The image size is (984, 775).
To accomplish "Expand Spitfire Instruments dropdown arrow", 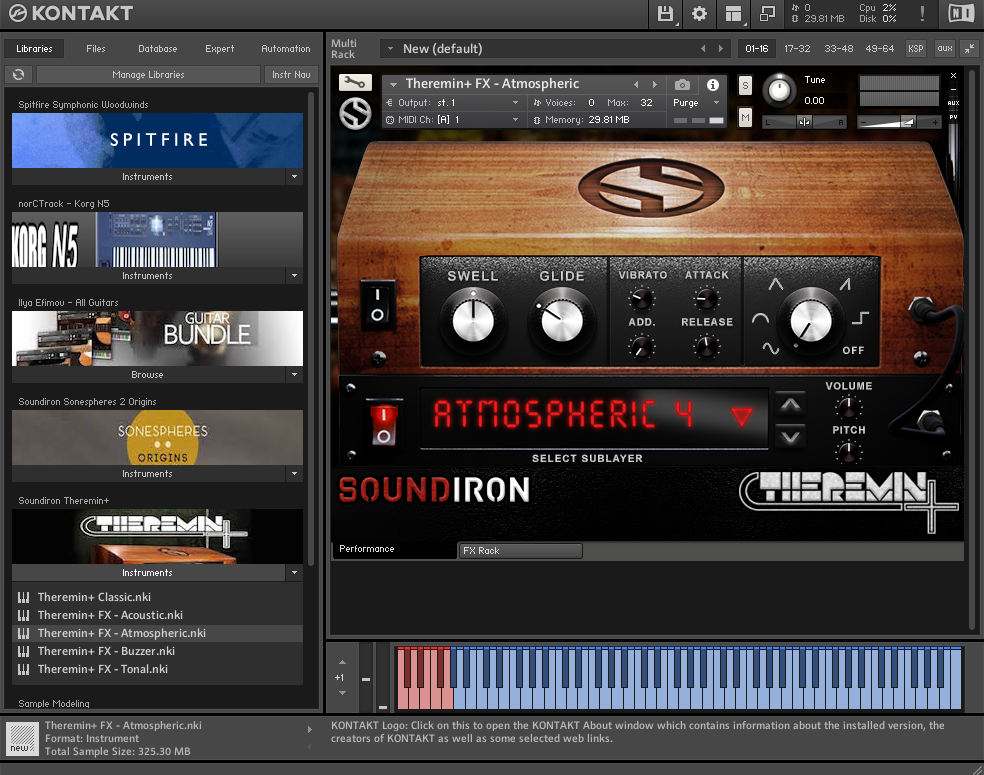I will 294,177.
